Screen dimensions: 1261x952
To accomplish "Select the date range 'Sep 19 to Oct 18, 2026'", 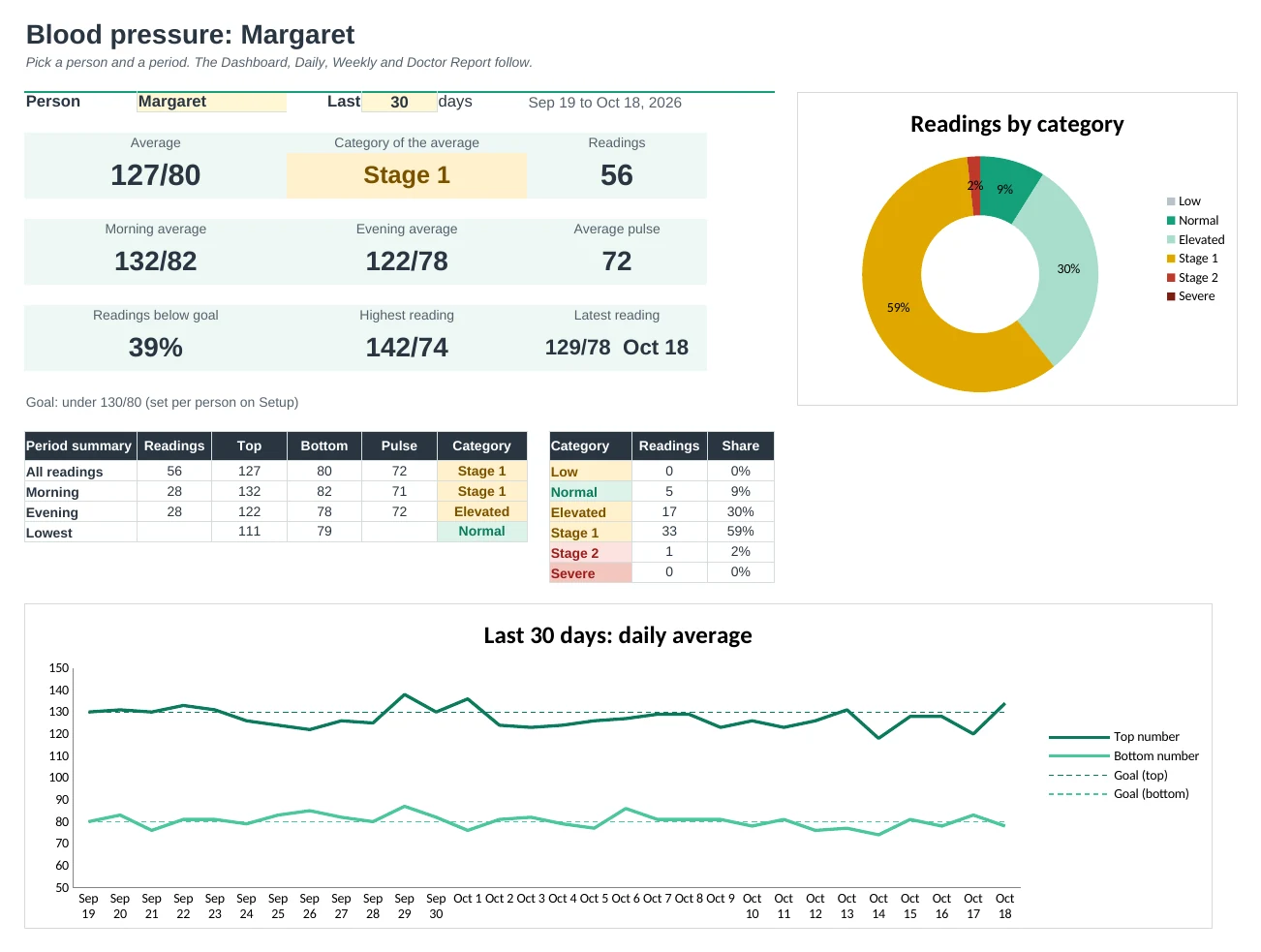I will coord(604,103).
